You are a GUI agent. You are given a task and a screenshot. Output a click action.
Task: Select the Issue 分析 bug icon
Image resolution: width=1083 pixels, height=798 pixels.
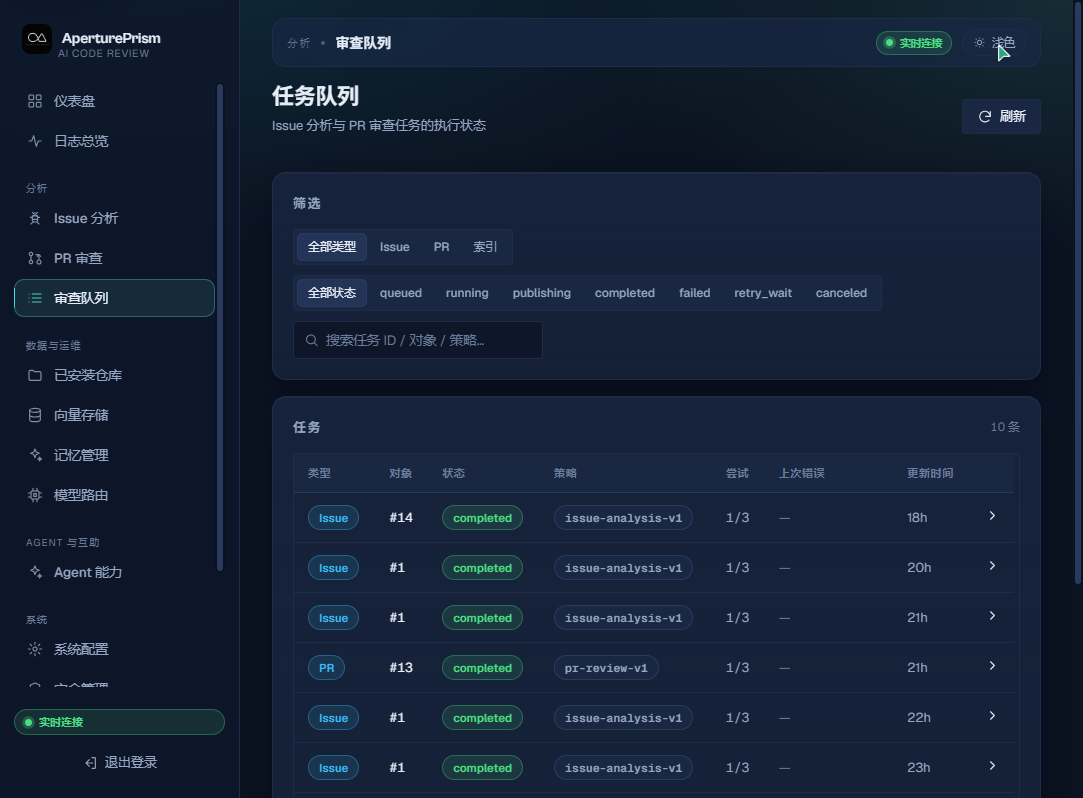(35, 219)
